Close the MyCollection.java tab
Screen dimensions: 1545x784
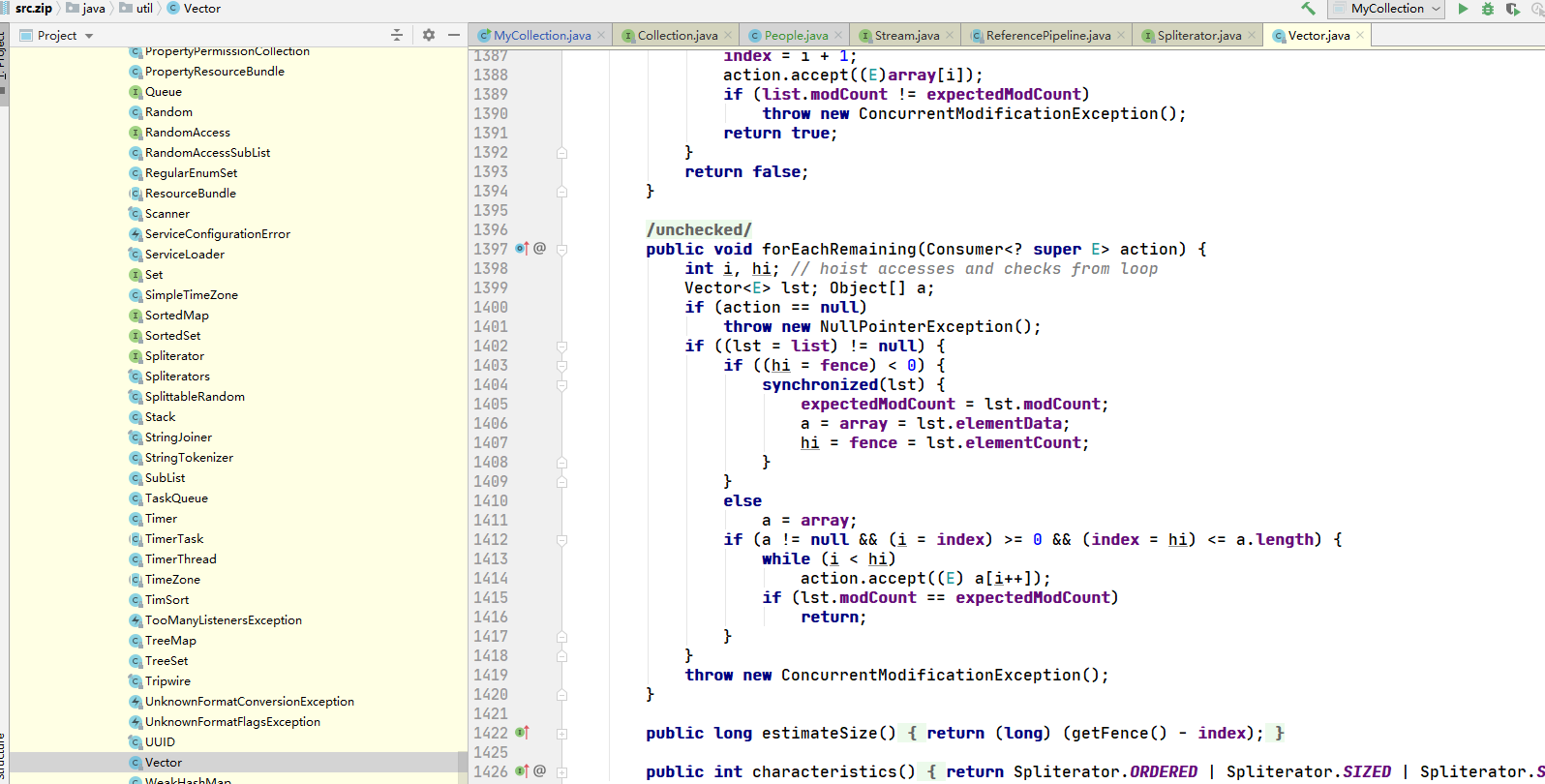pyautogui.click(x=601, y=36)
